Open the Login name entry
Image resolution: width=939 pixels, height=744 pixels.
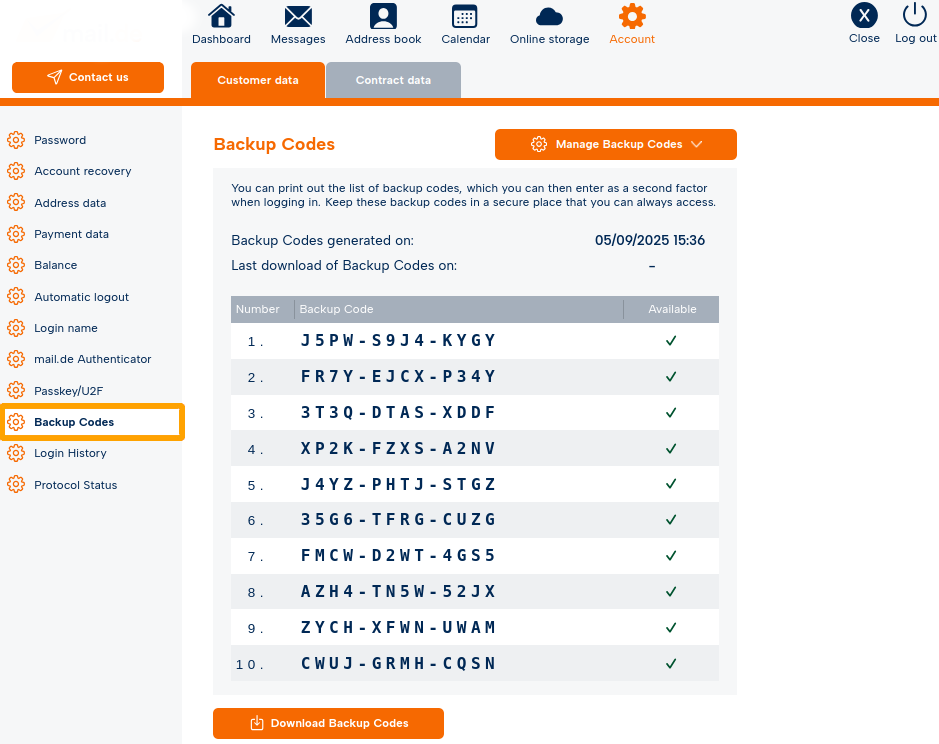click(66, 328)
